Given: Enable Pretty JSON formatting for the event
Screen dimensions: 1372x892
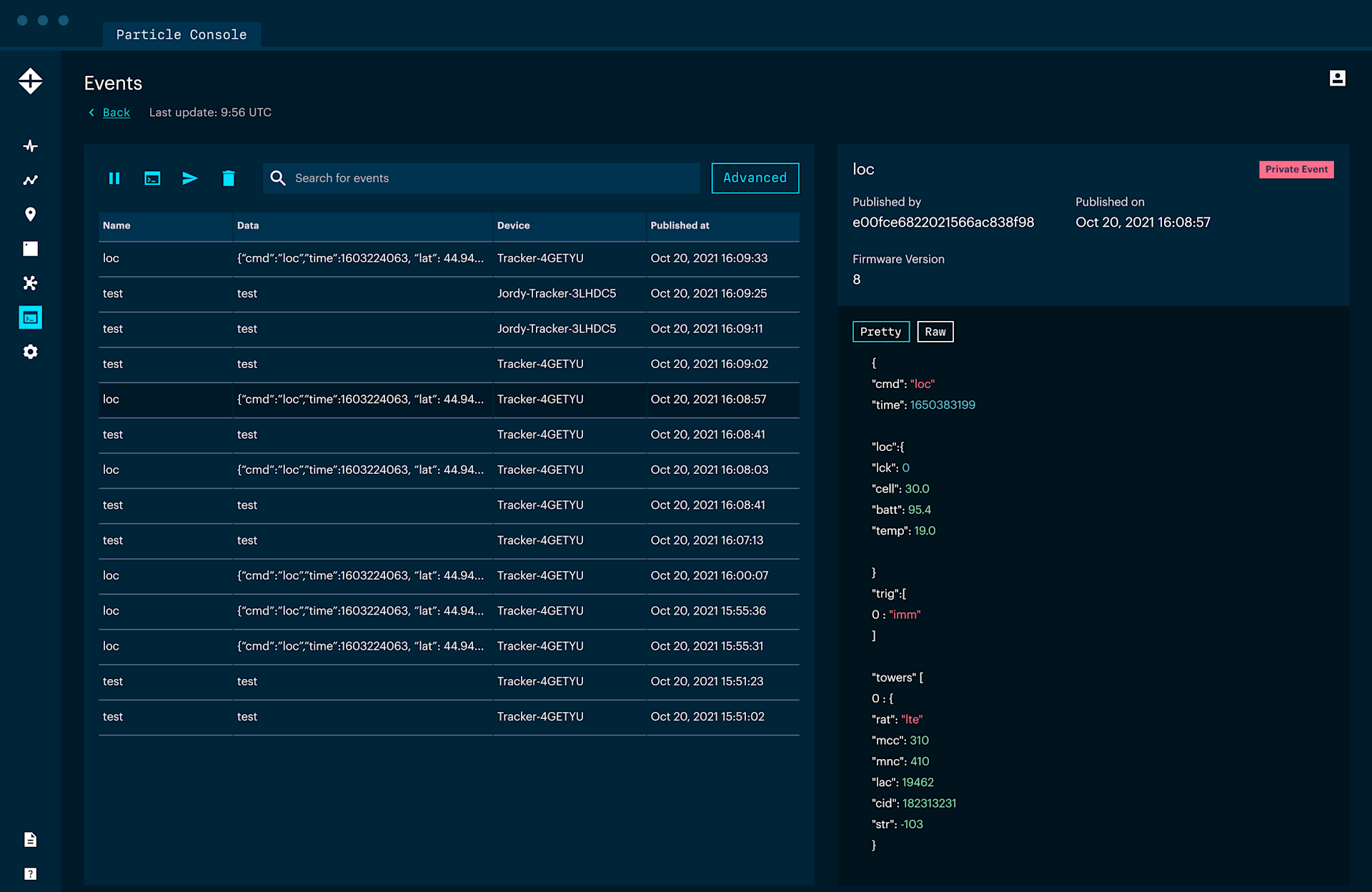Looking at the screenshot, I should (880, 331).
